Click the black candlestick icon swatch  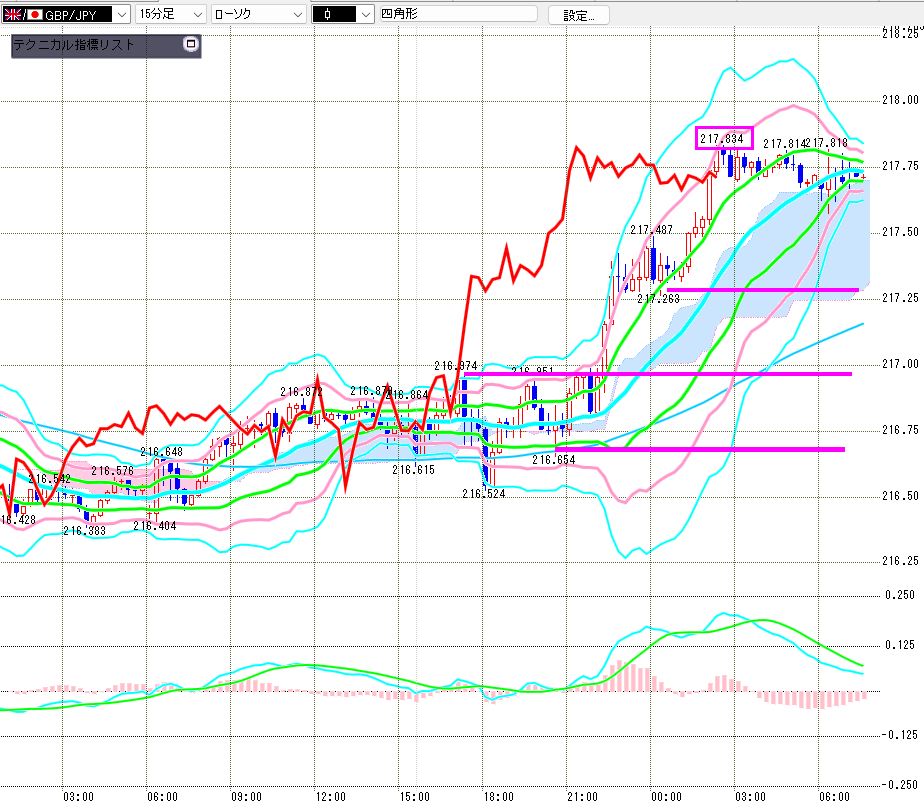pyautogui.click(x=334, y=15)
